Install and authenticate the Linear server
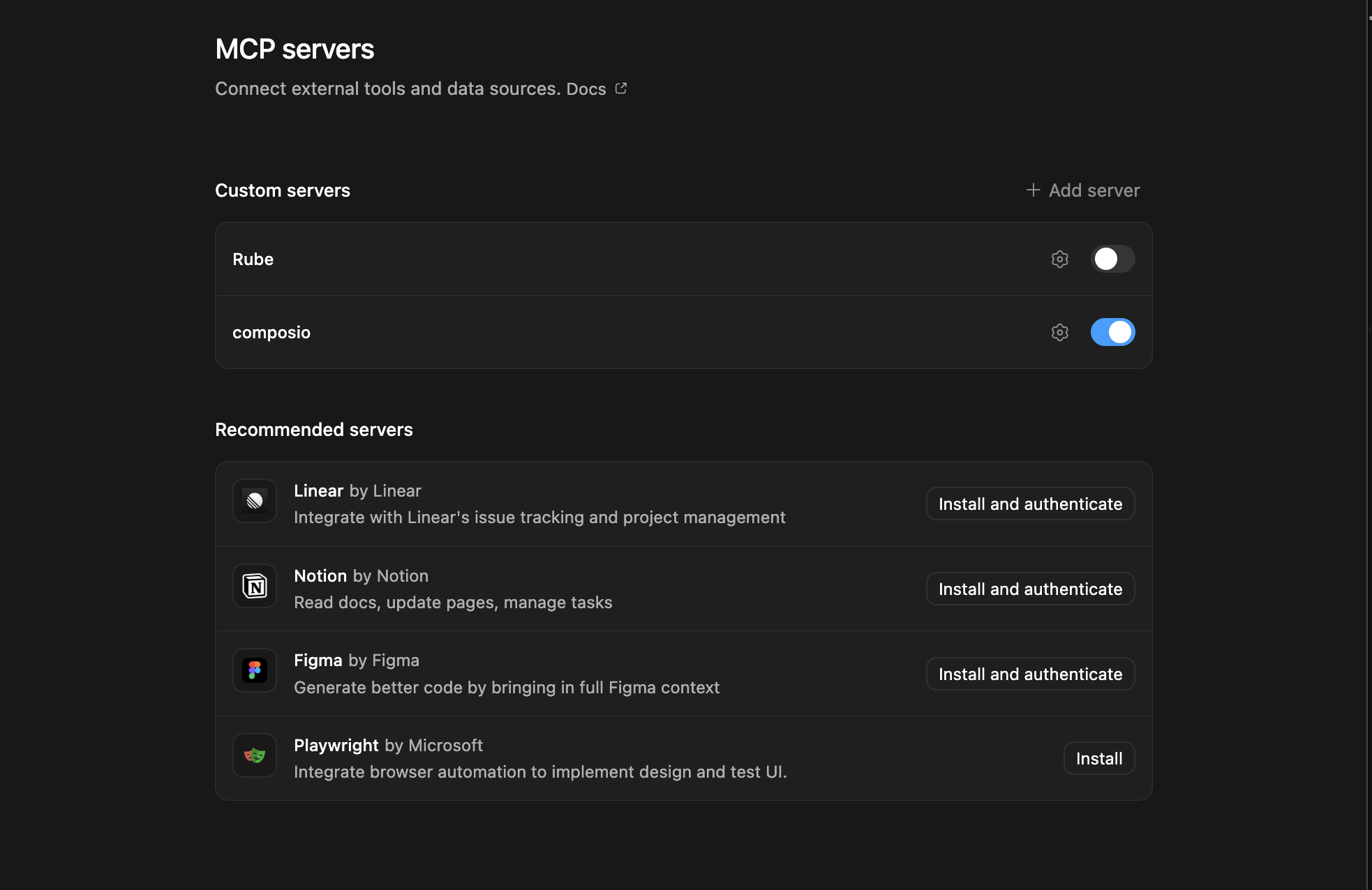The width and height of the screenshot is (1372, 890). pos(1029,504)
